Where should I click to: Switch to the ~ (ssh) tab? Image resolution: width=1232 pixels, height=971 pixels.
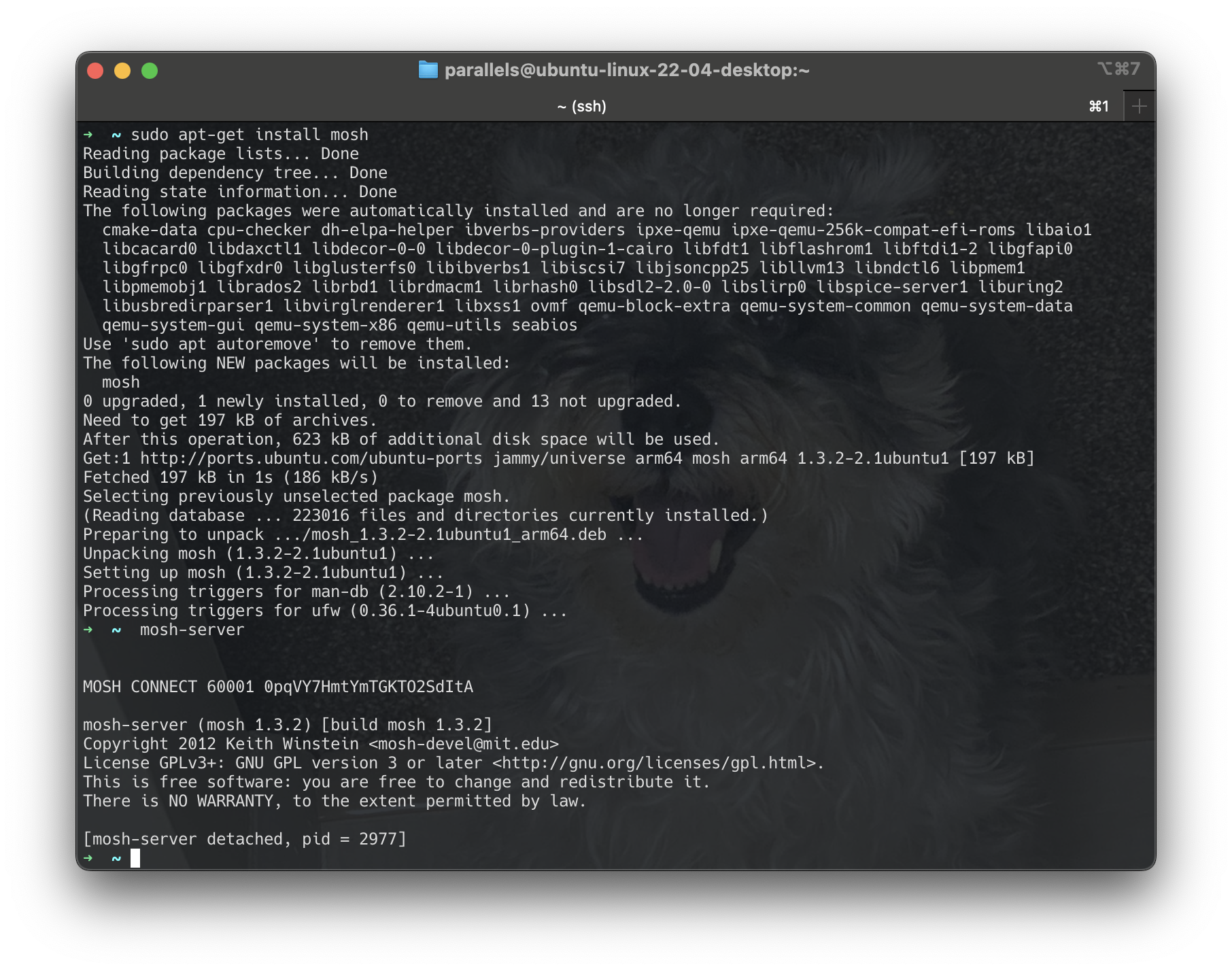tap(581, 105)
